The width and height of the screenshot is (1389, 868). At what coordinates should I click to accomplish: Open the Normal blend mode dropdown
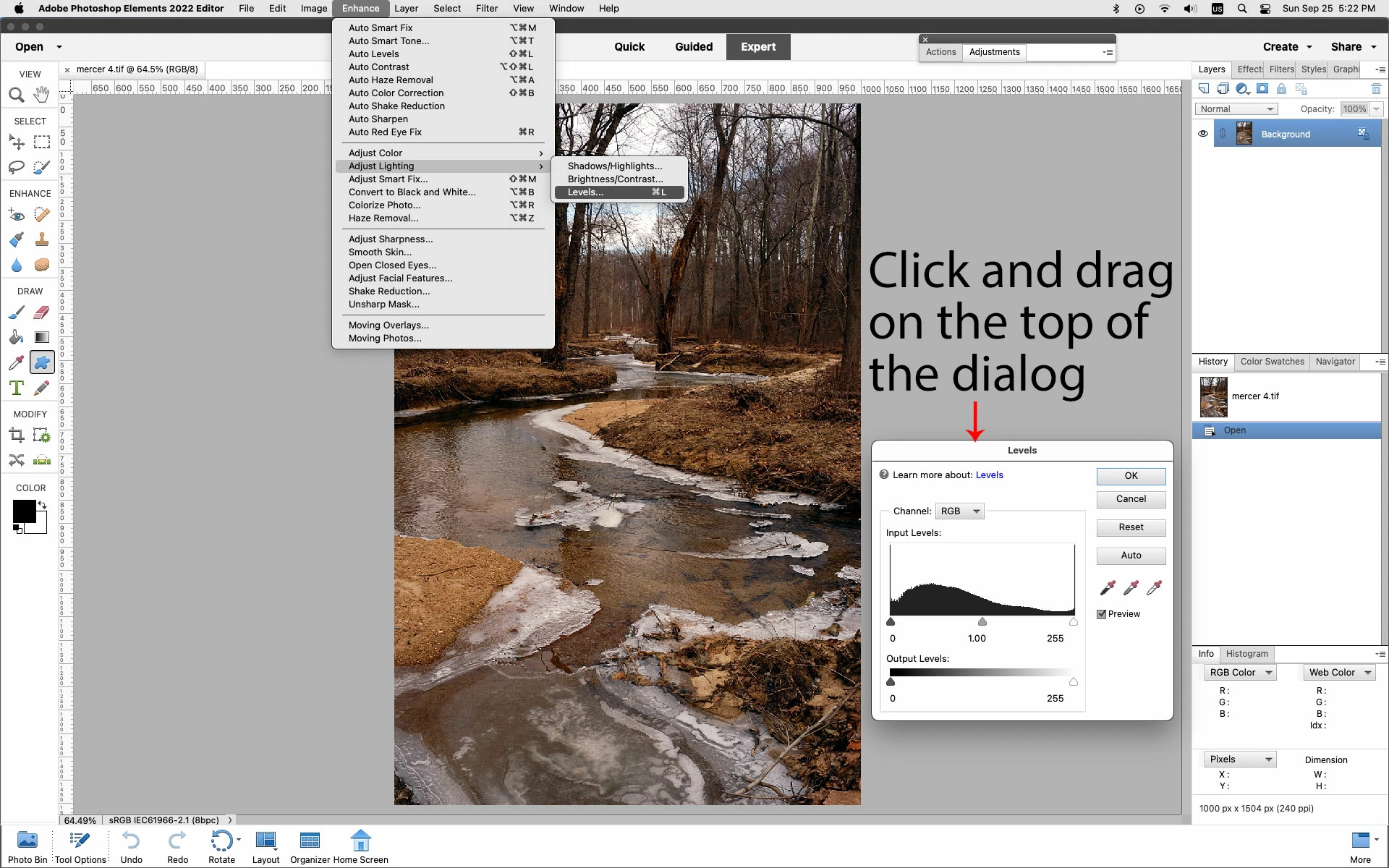(1236, 109)
